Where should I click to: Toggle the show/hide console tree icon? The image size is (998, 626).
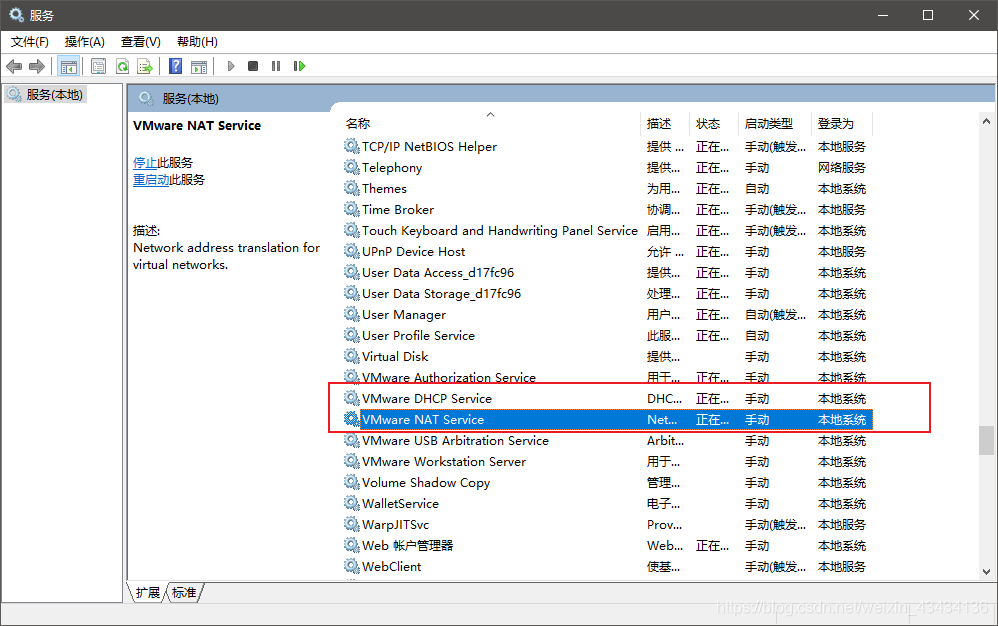tap(69, 66)
